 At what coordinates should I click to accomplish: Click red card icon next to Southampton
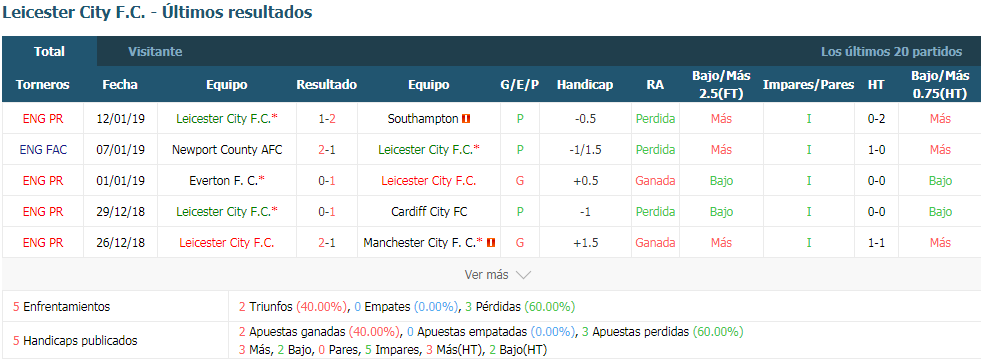[x=467, y=118]
